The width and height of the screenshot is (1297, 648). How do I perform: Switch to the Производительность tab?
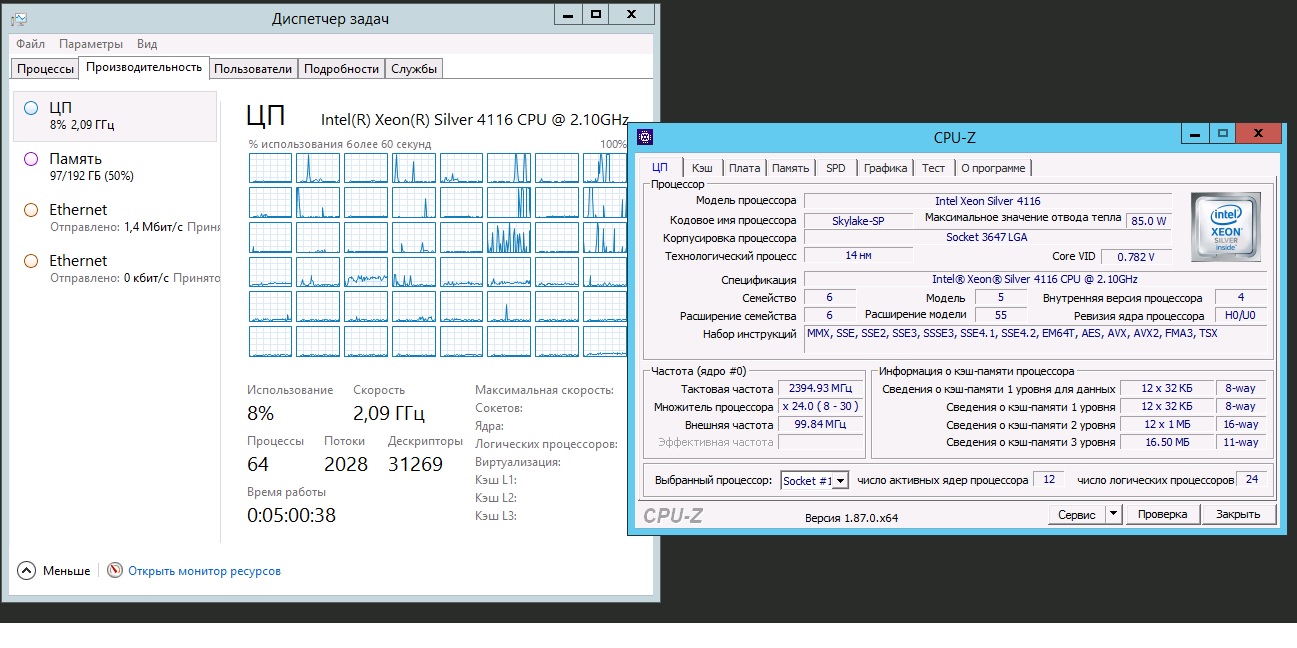coord(144,67)
